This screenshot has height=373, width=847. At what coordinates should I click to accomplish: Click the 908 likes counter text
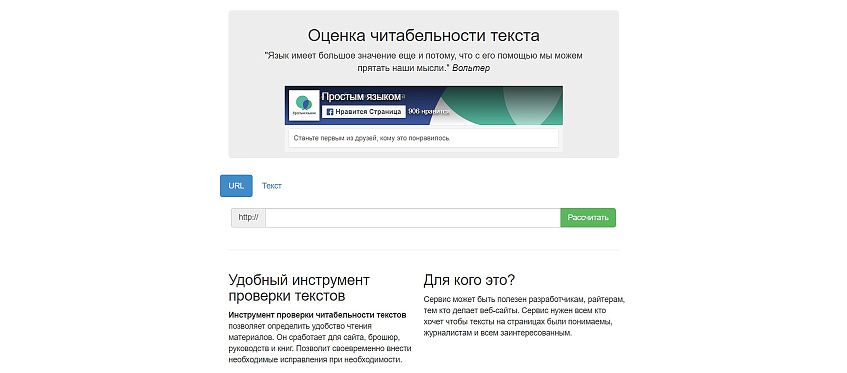pyautogui.click(x=429, y=111)
